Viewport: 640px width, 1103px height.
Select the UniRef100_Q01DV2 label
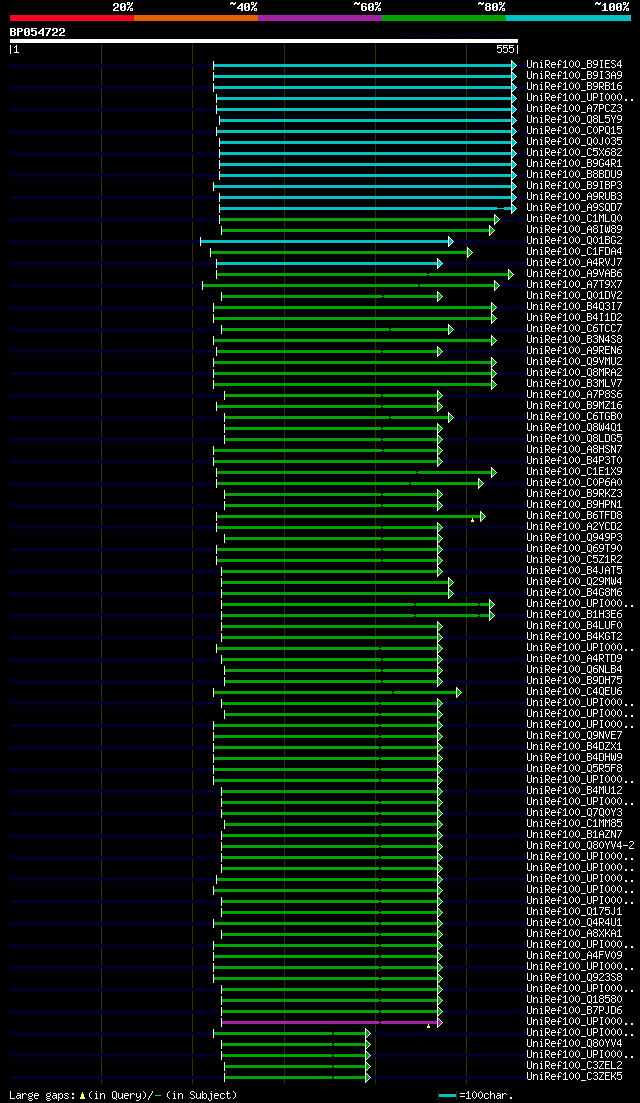click(574, 295)
